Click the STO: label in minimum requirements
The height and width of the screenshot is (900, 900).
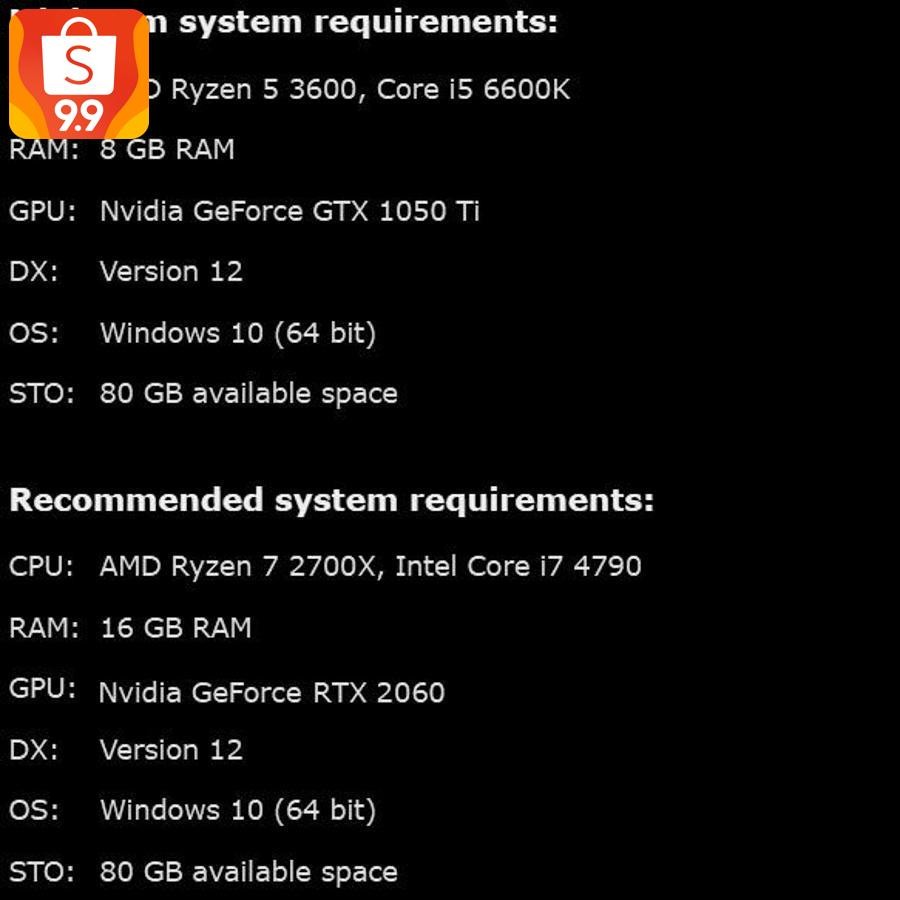tap(42, 394)
